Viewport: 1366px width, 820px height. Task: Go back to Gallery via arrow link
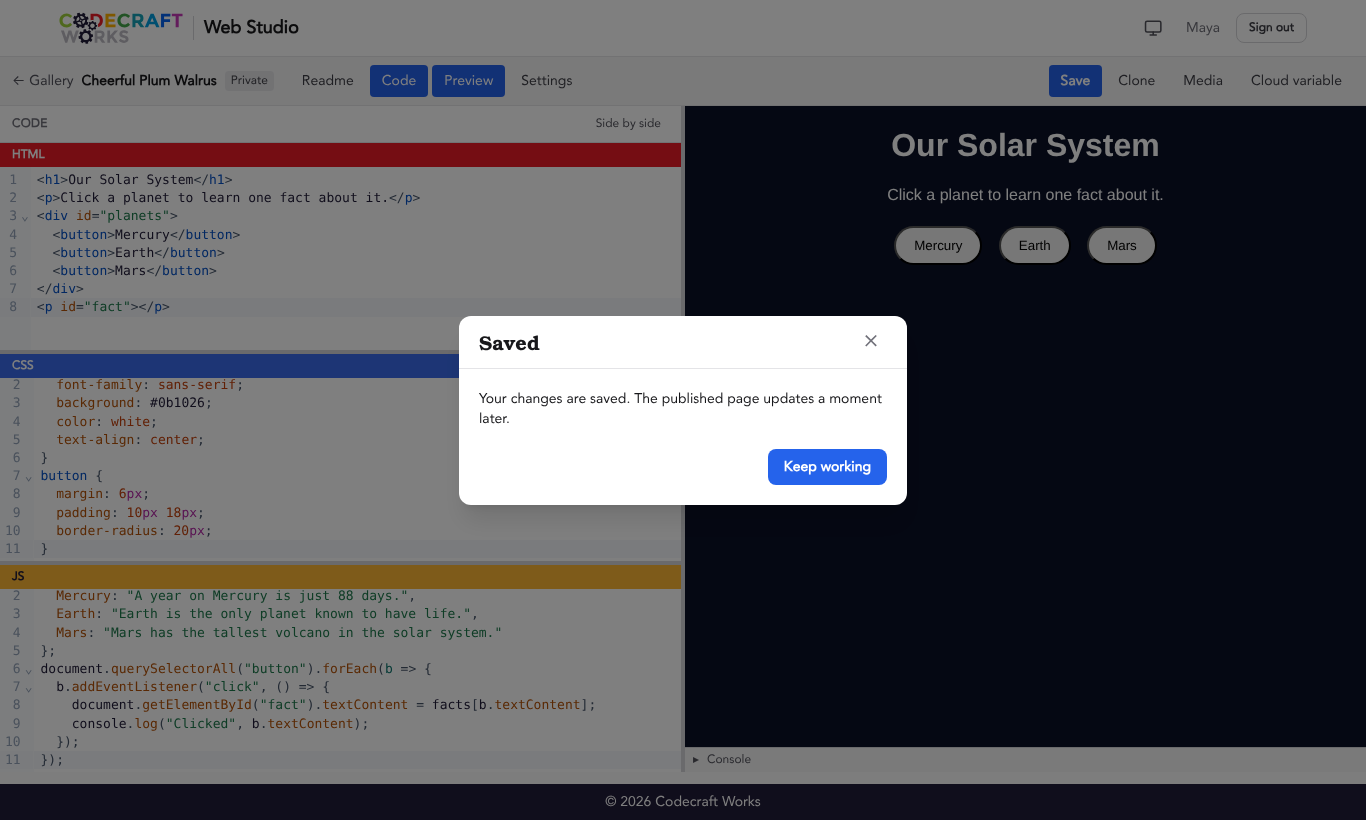[43, 81]
